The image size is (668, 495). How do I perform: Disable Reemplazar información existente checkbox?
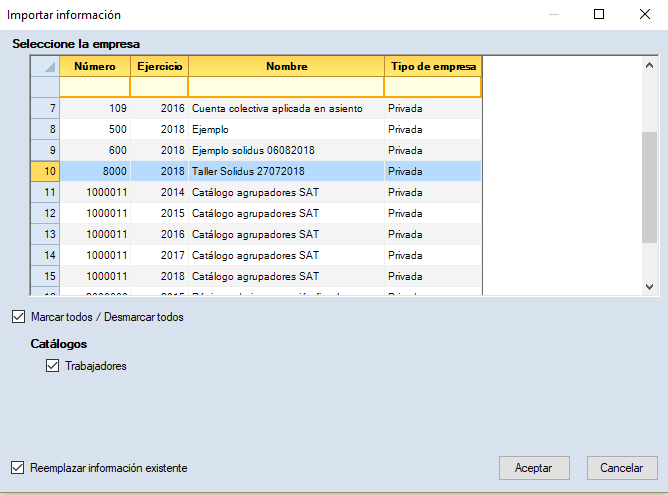[18, 467]
